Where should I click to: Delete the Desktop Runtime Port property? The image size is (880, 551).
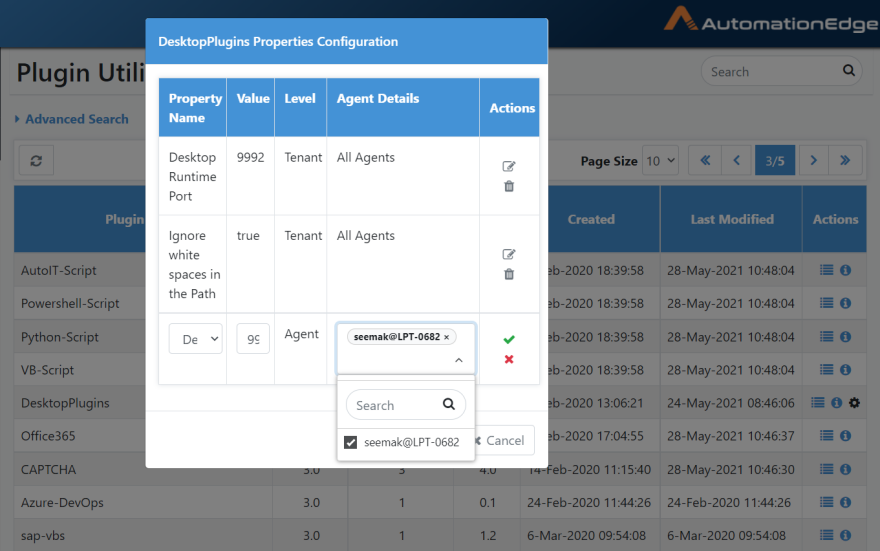pos(508,186)
